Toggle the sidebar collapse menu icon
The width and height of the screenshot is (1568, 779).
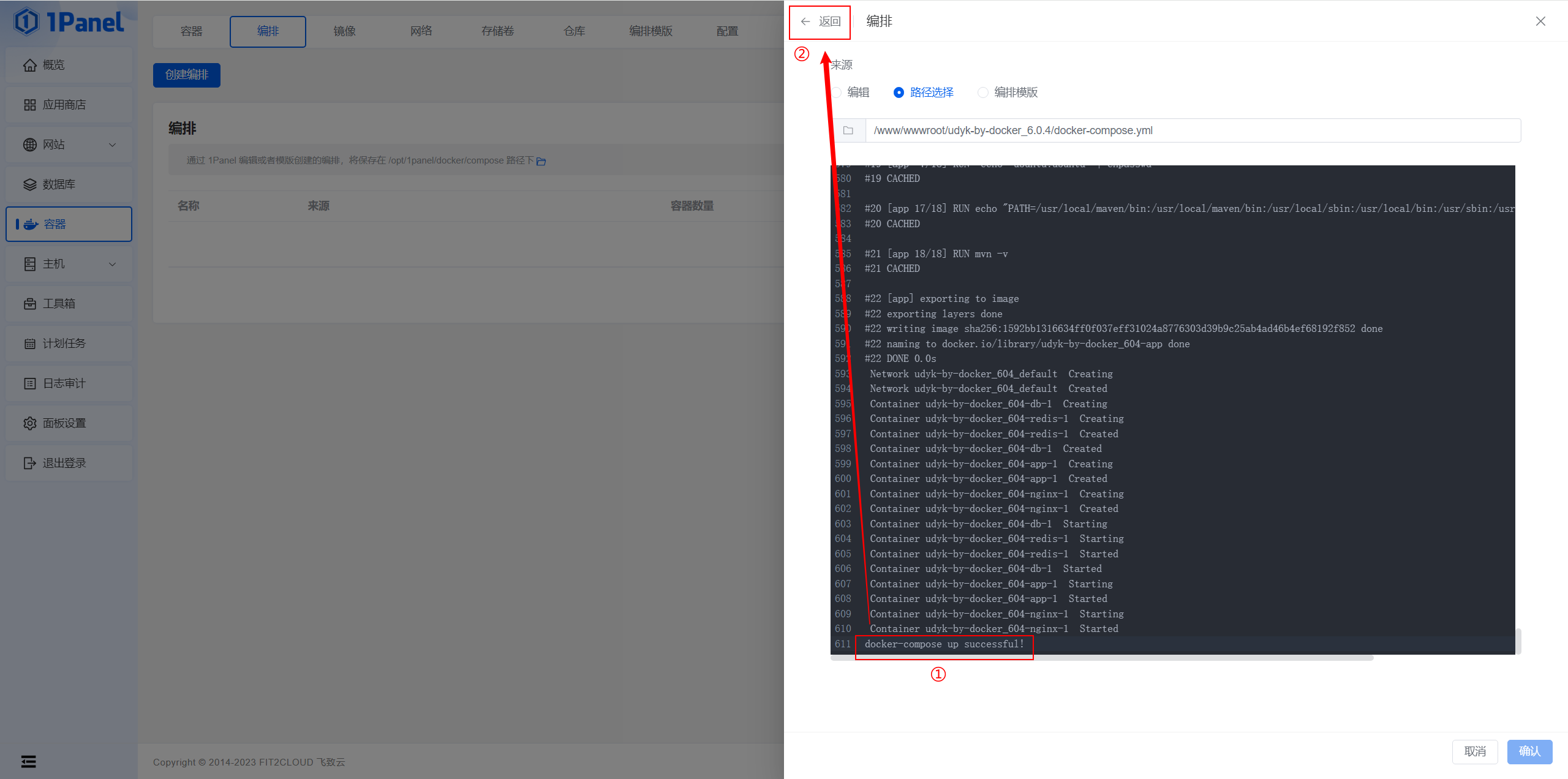(28, 761)
